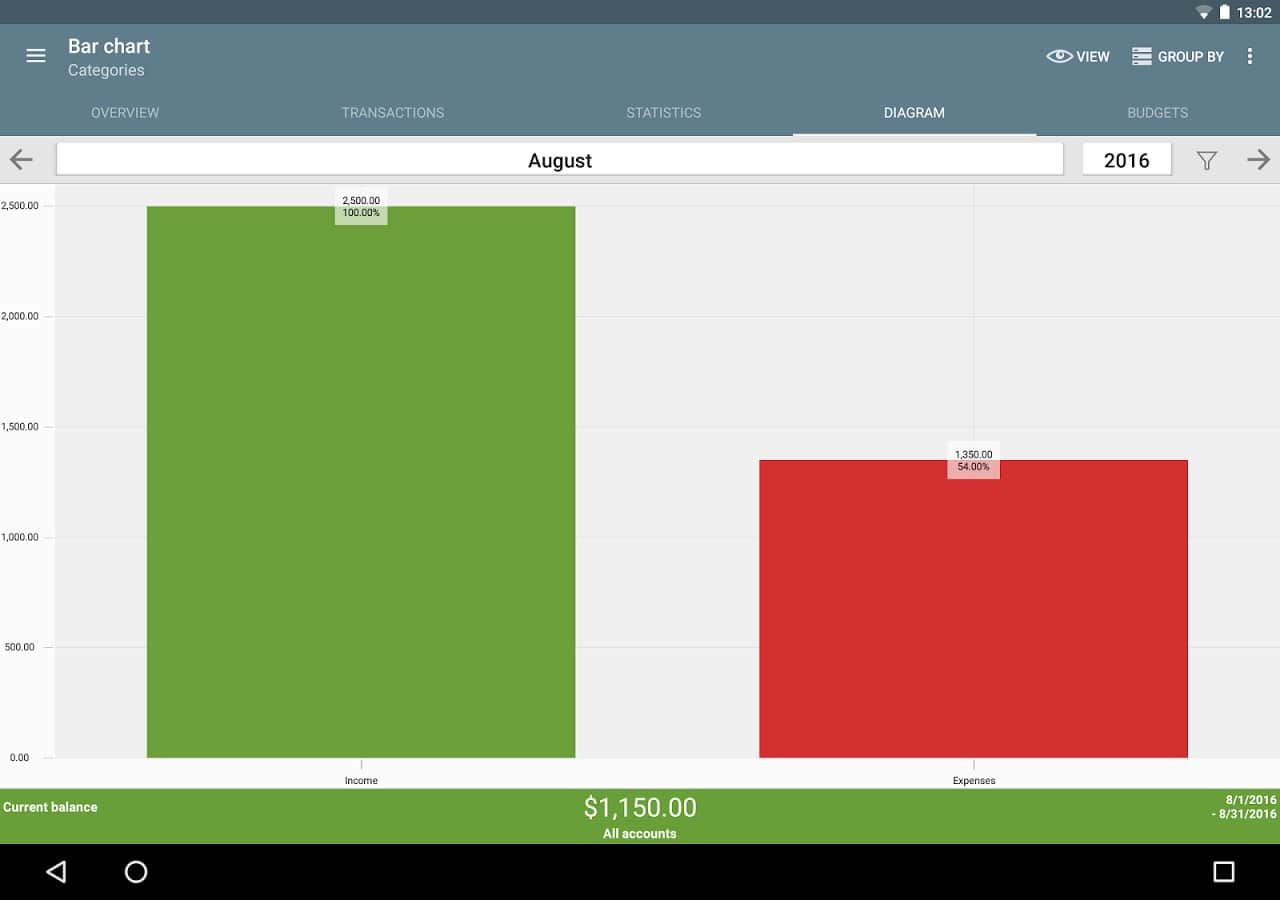Toggle the eye VIEW option

(x=1078, y=56)
